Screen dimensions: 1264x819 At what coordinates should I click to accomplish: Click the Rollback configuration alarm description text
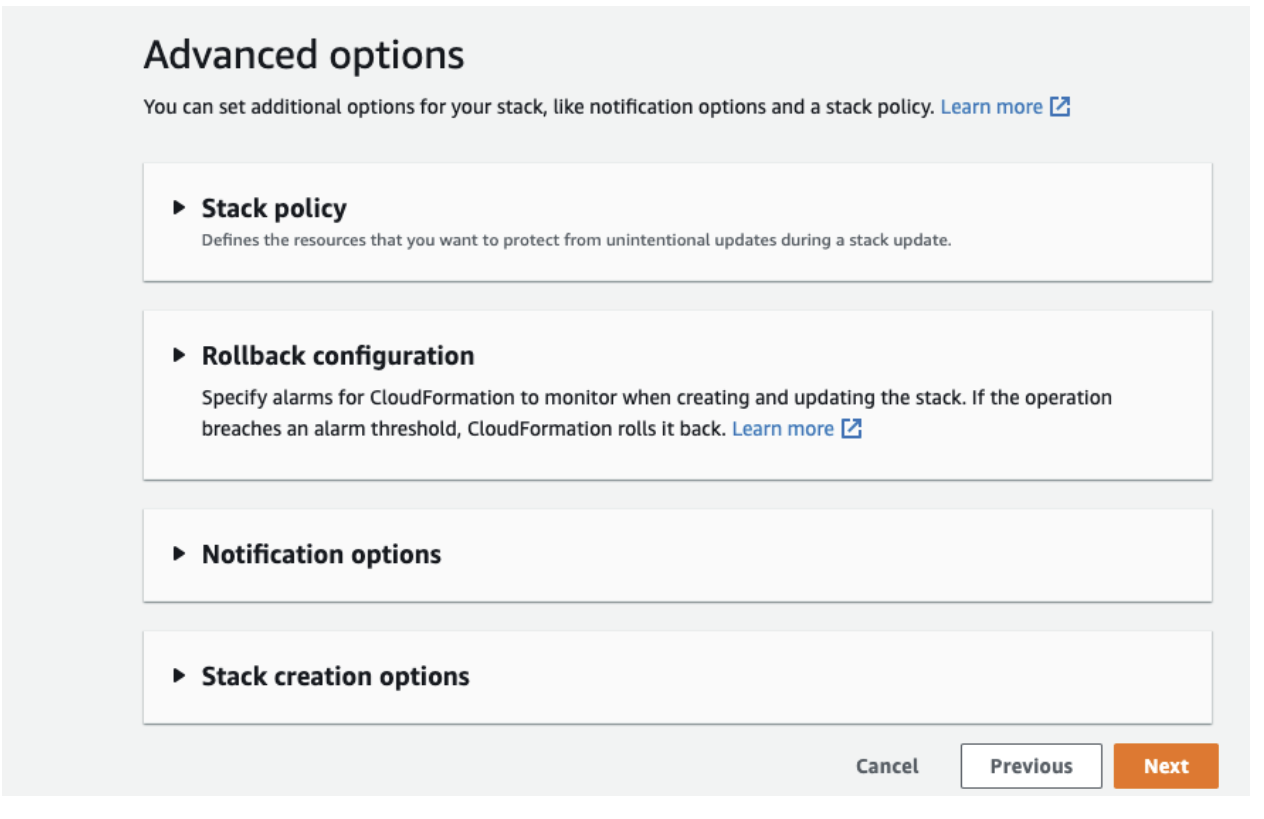pyautogui.click(x=656, y=398)
